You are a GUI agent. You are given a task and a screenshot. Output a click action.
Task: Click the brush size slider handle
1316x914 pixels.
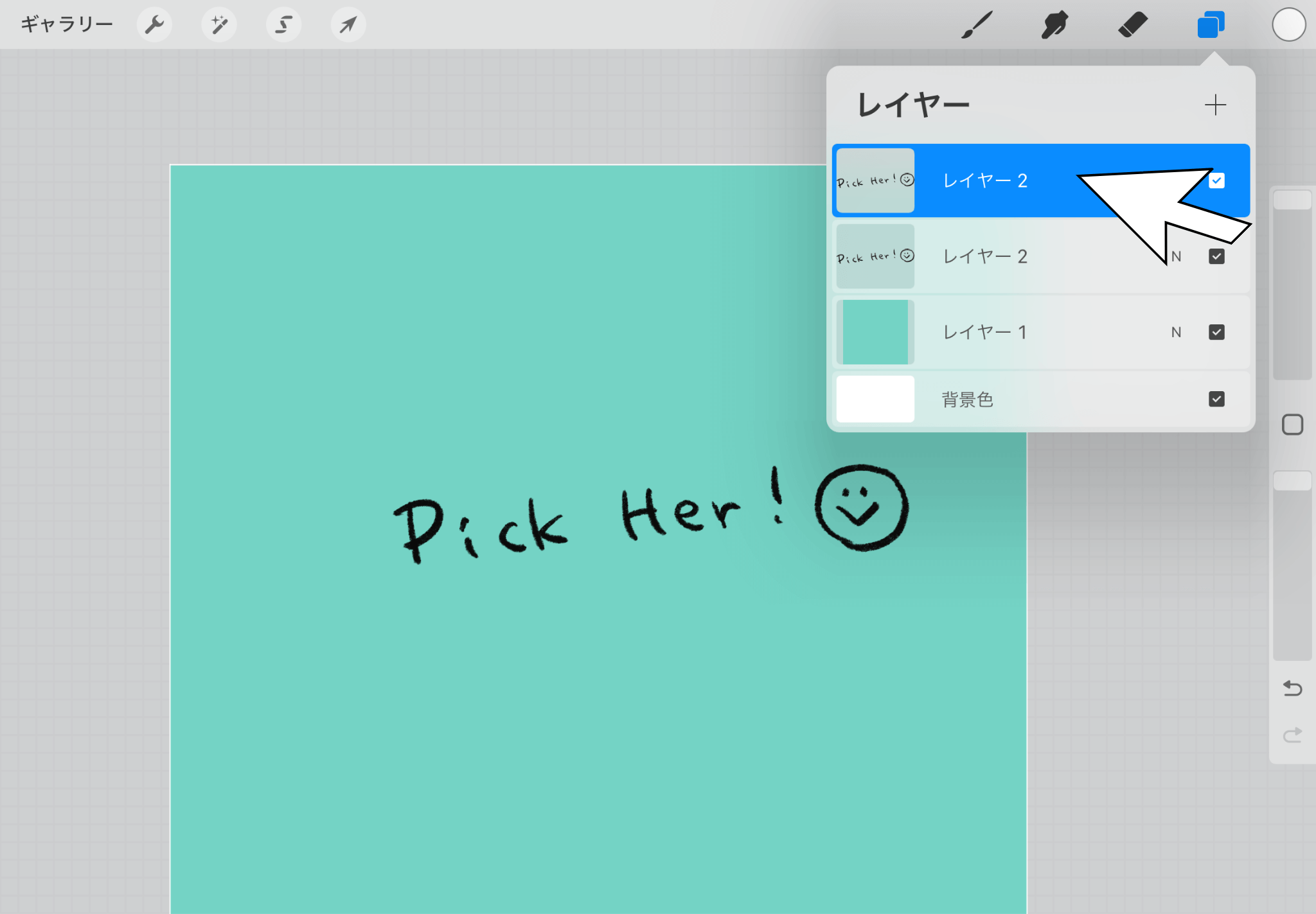pyautogui.click(x=1292, y=200)
